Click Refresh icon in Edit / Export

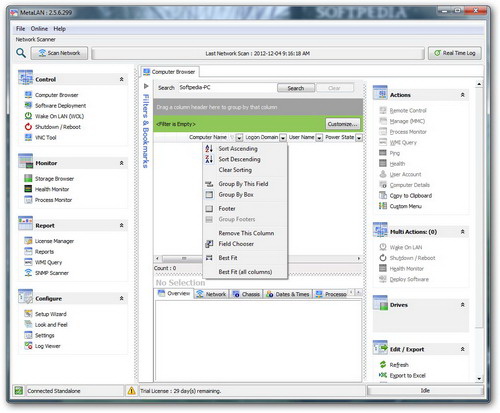(383, 365)
